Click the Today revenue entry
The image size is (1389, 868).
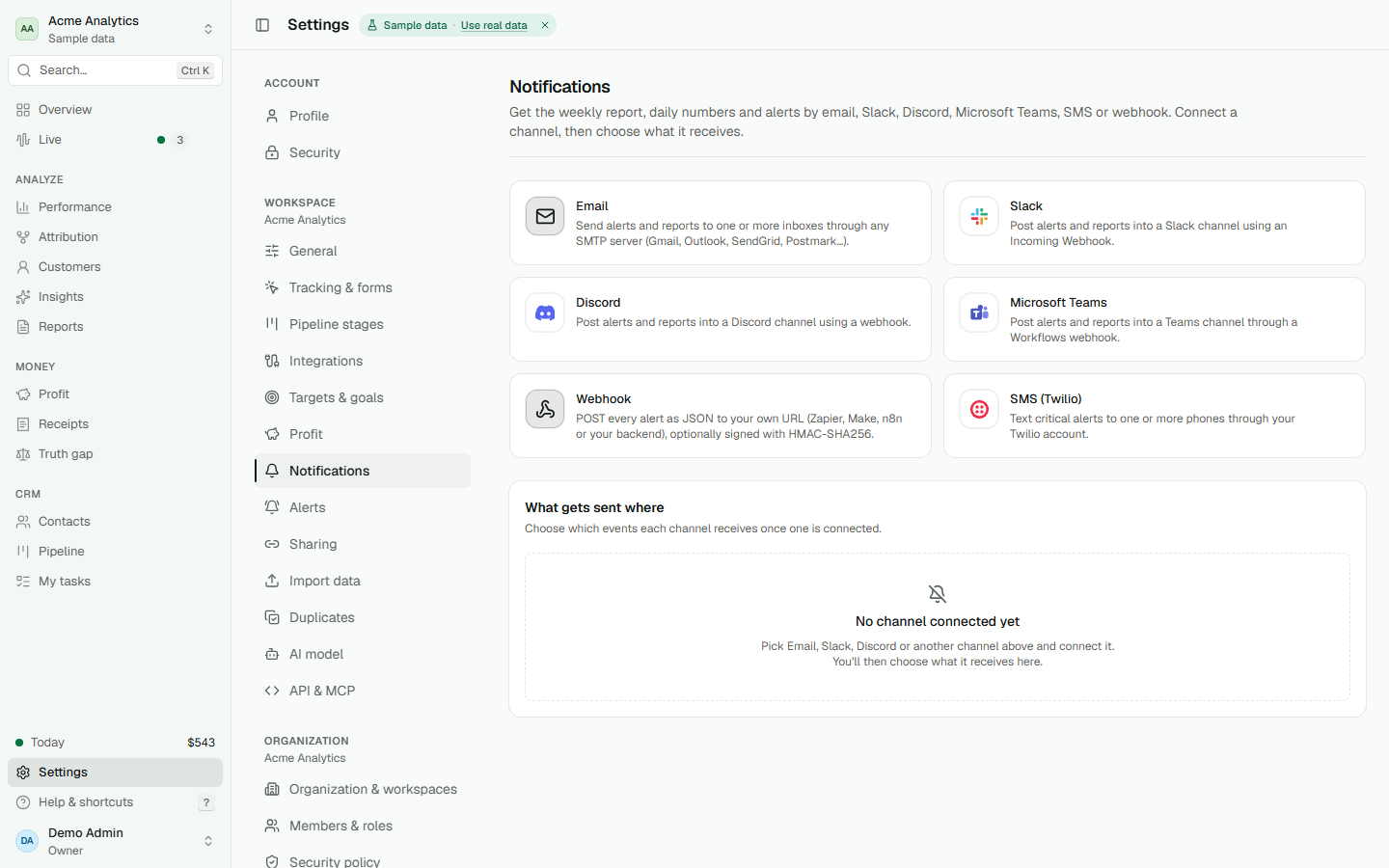click(x=115, y=743)
